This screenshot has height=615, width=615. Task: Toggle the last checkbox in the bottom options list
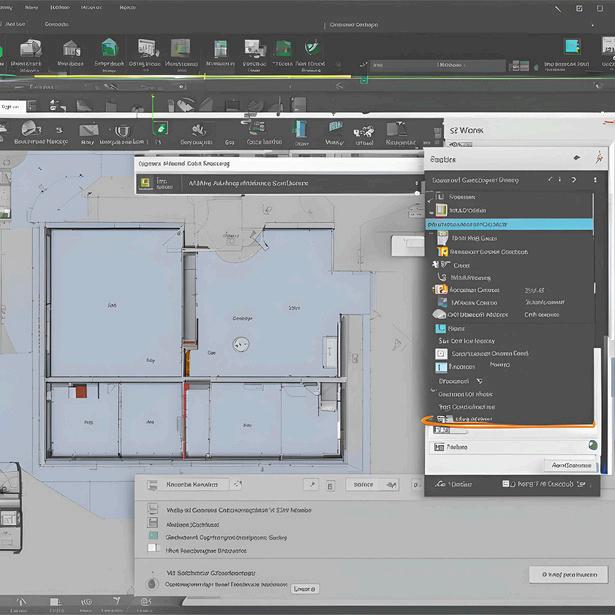[x=153, y=548]
